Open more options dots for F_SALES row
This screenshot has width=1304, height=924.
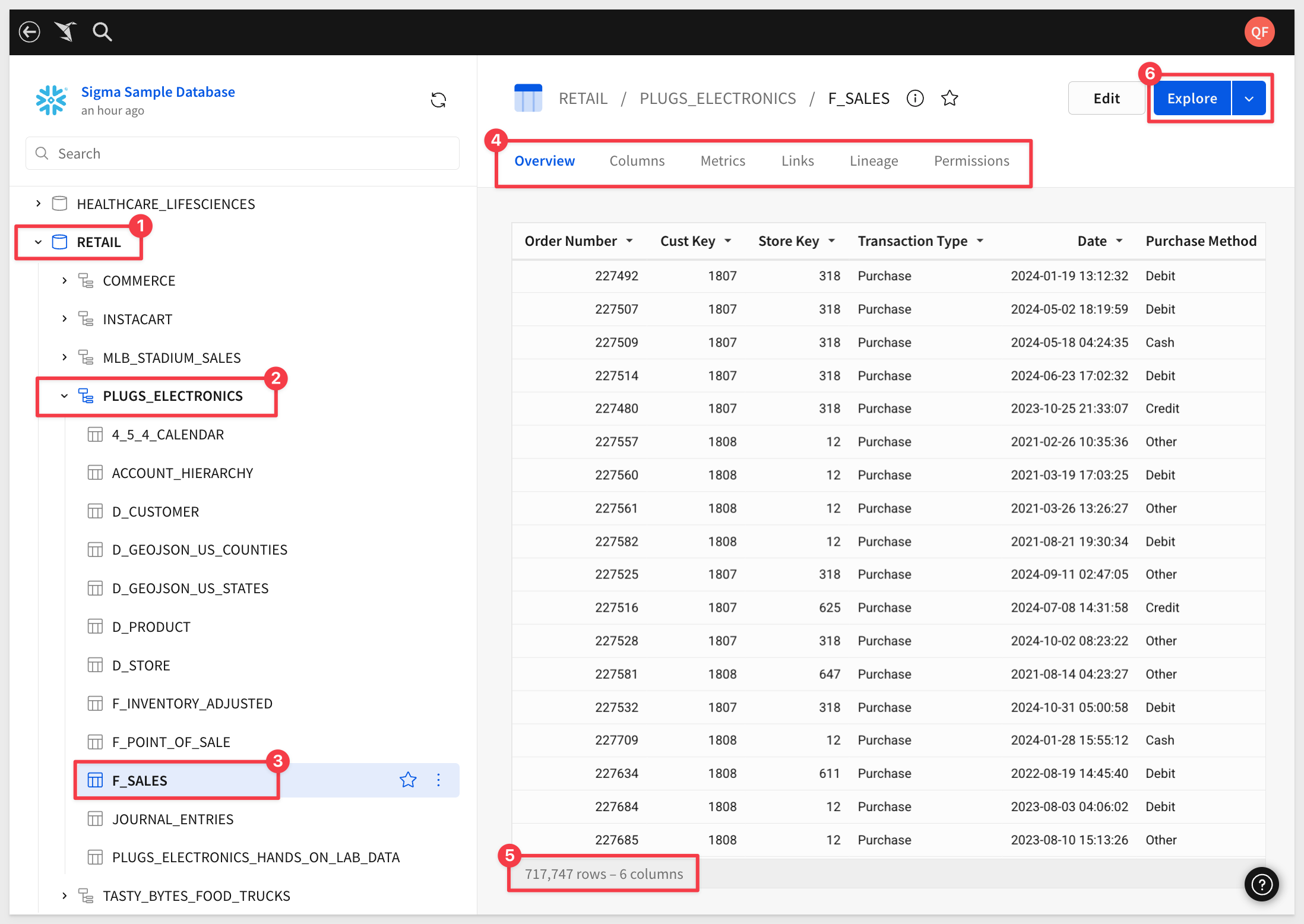(439, 780)
